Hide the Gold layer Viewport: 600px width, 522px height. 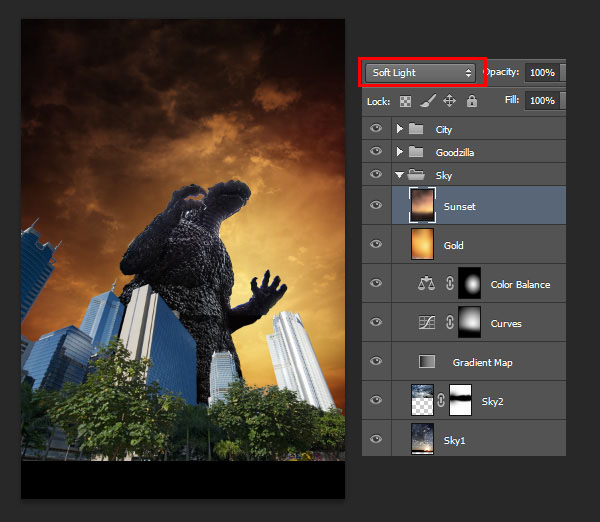(376, 244)
